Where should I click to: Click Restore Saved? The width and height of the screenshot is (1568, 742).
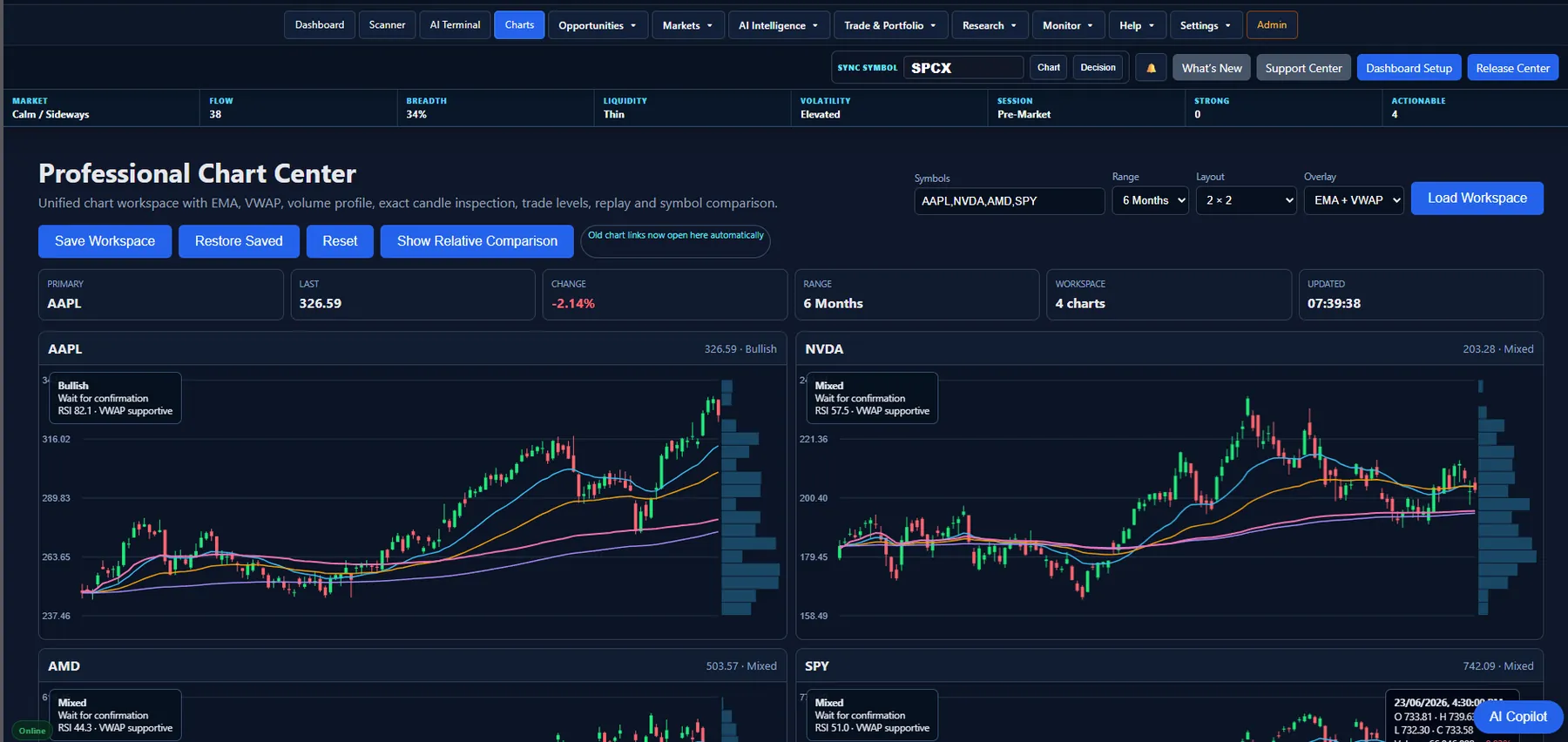click(x=239, y=241)
